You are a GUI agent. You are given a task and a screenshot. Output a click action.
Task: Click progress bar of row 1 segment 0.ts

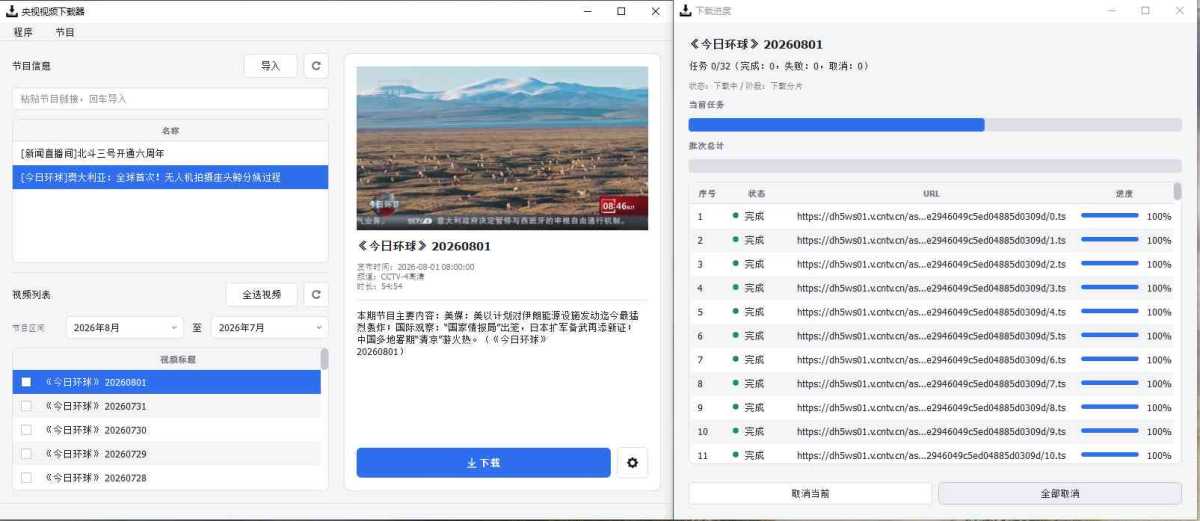pyautogui.click(x=1110, y=216)
